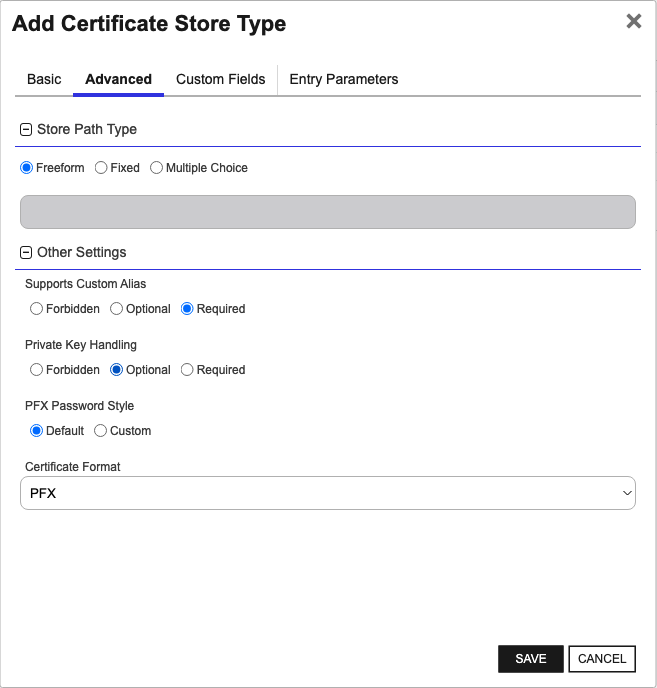Click the dialog title Add Certificate Store Type
The width and height of the screenshot is (657, 688).
(x=149, y=24)
